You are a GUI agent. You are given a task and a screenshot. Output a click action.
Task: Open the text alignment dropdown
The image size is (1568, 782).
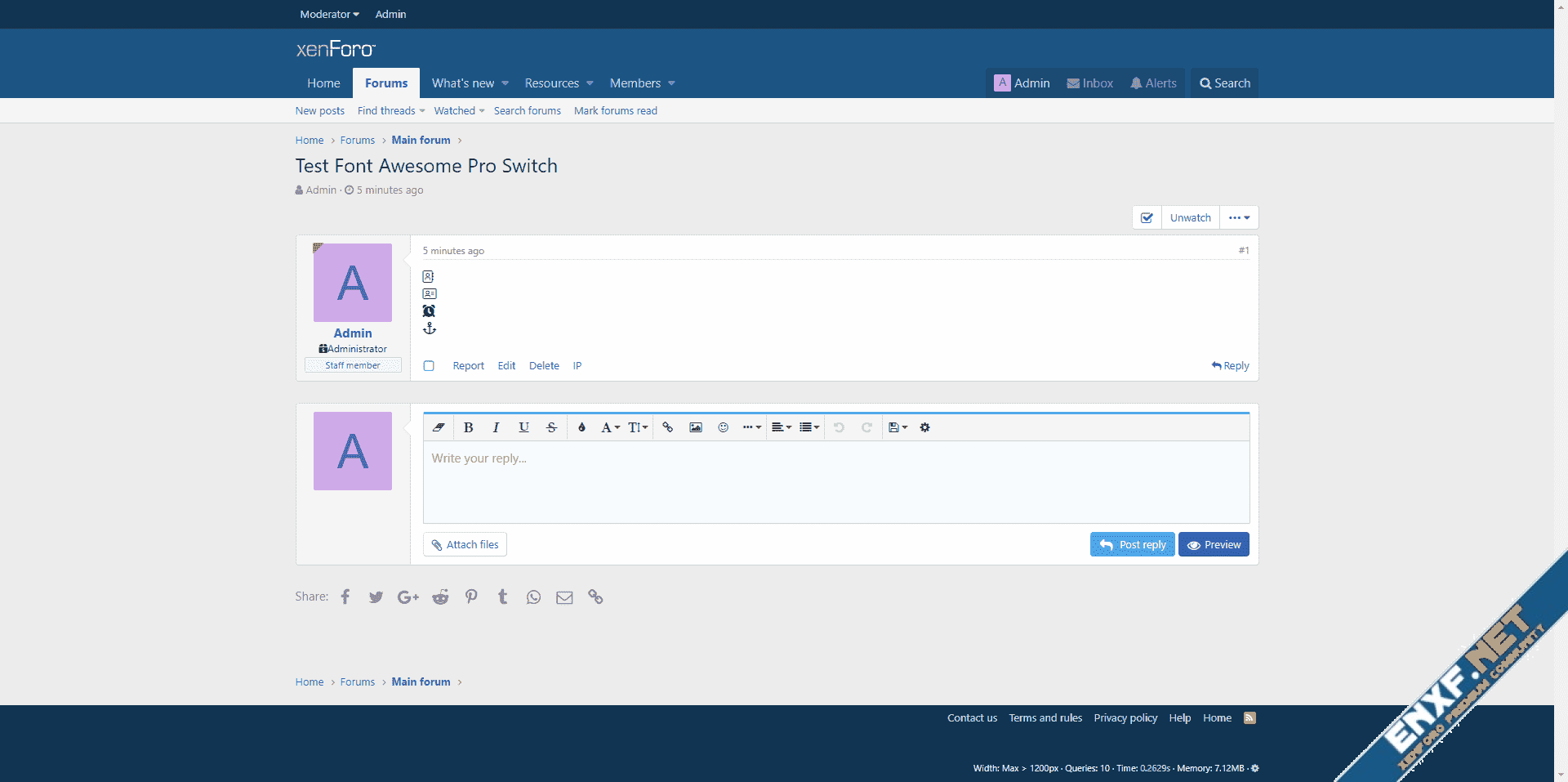click(782, 427)
